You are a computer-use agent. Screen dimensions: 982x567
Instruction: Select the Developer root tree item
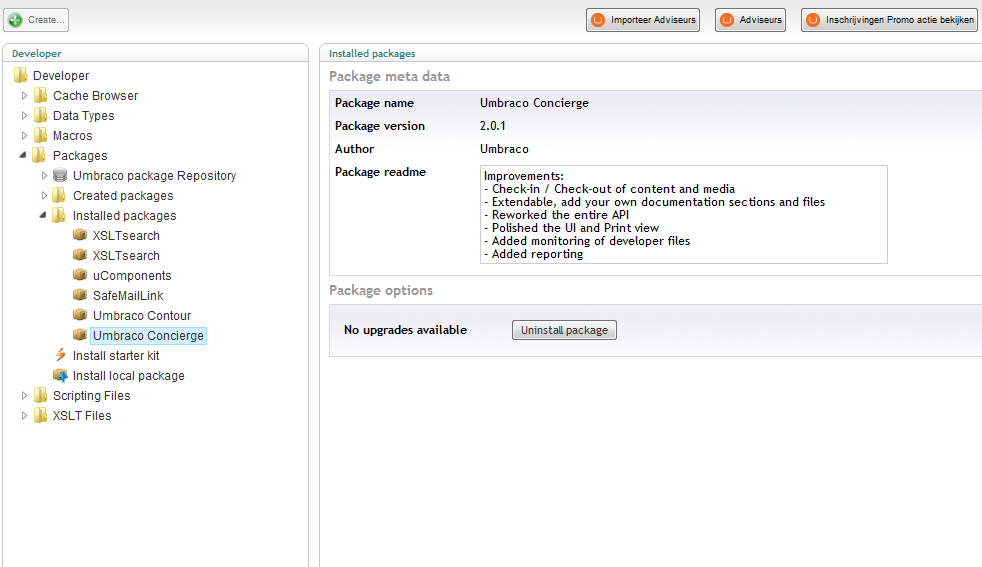[61, 76]
